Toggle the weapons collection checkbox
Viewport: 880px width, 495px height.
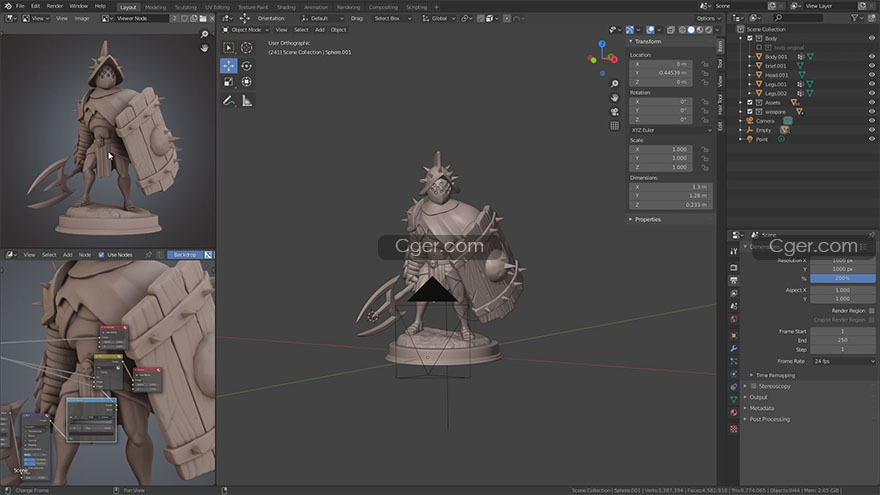[749, 112]
